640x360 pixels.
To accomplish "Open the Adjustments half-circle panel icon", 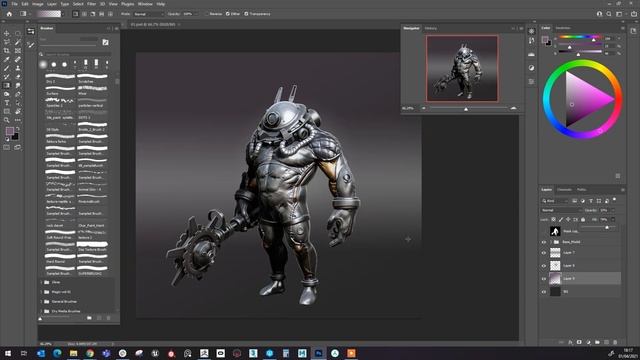I will click(531, 68).
